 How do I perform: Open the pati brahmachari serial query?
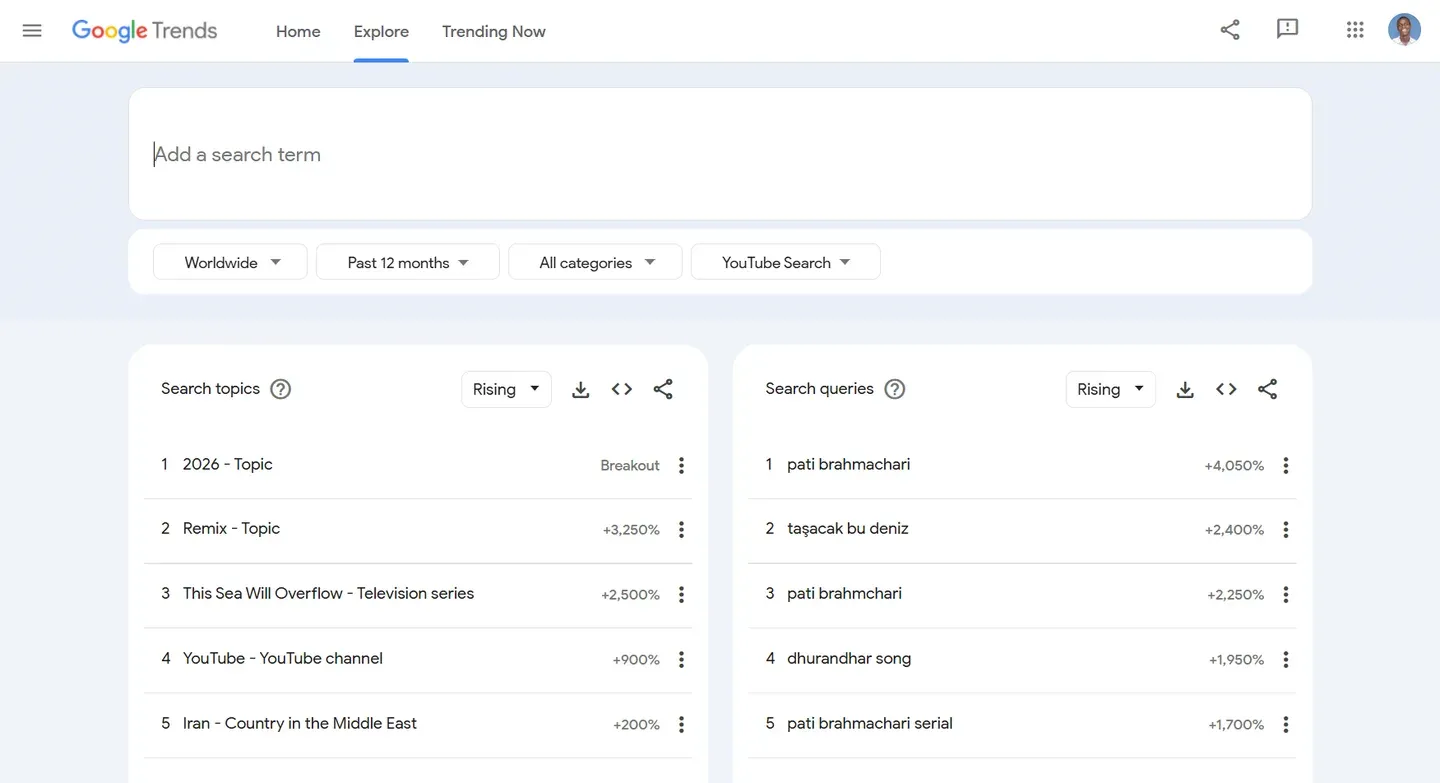point(870,724)
